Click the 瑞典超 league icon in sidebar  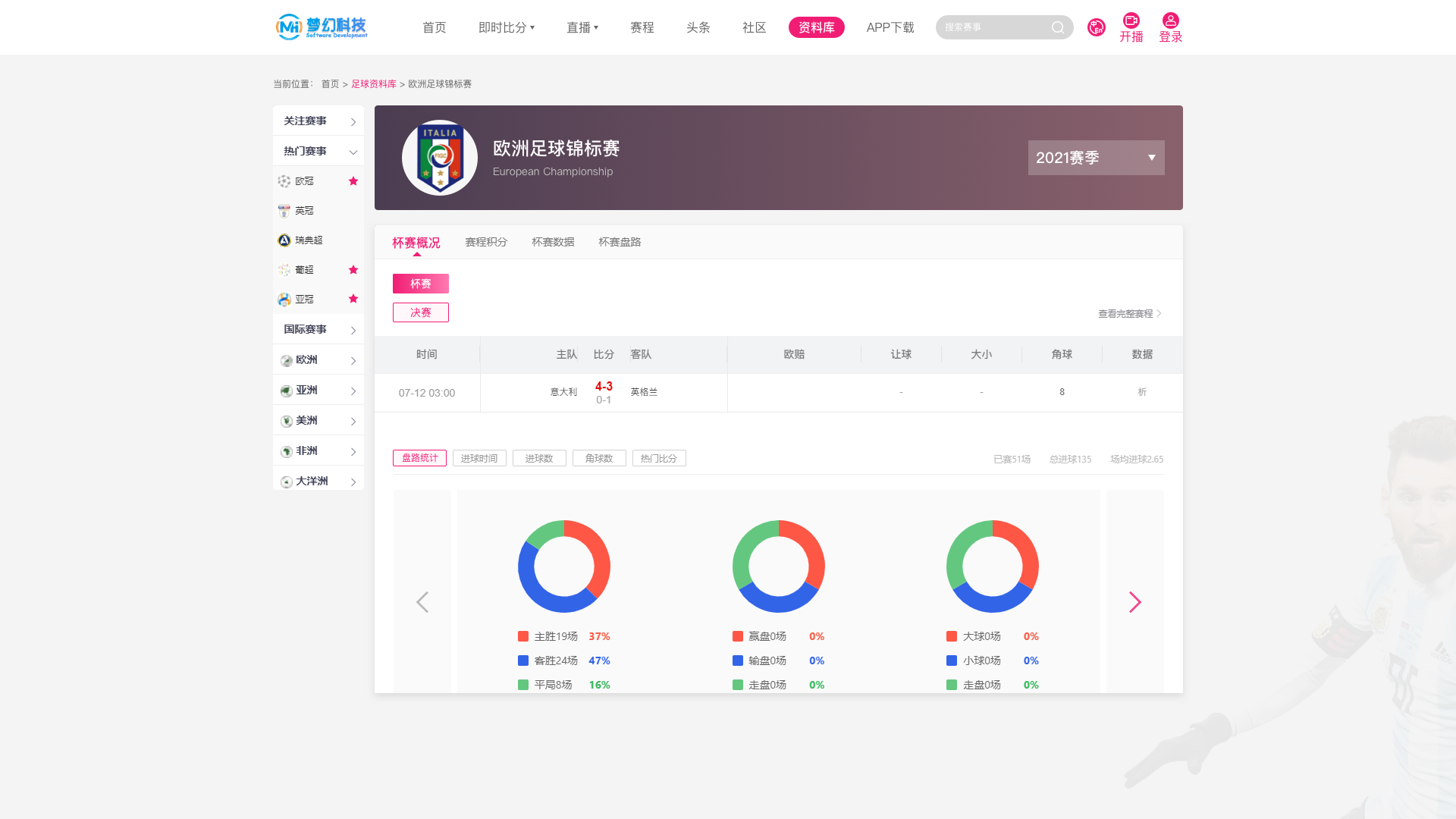click(284, 240)
